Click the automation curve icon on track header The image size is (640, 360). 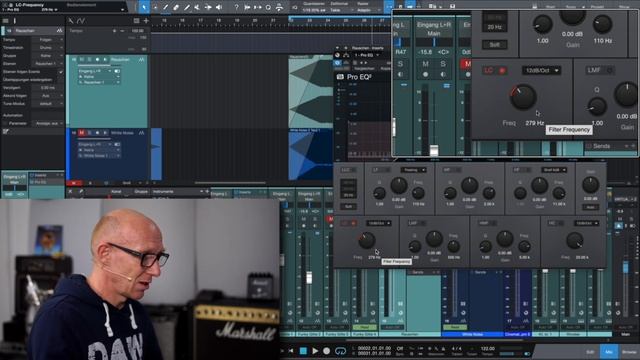(81, 20)
